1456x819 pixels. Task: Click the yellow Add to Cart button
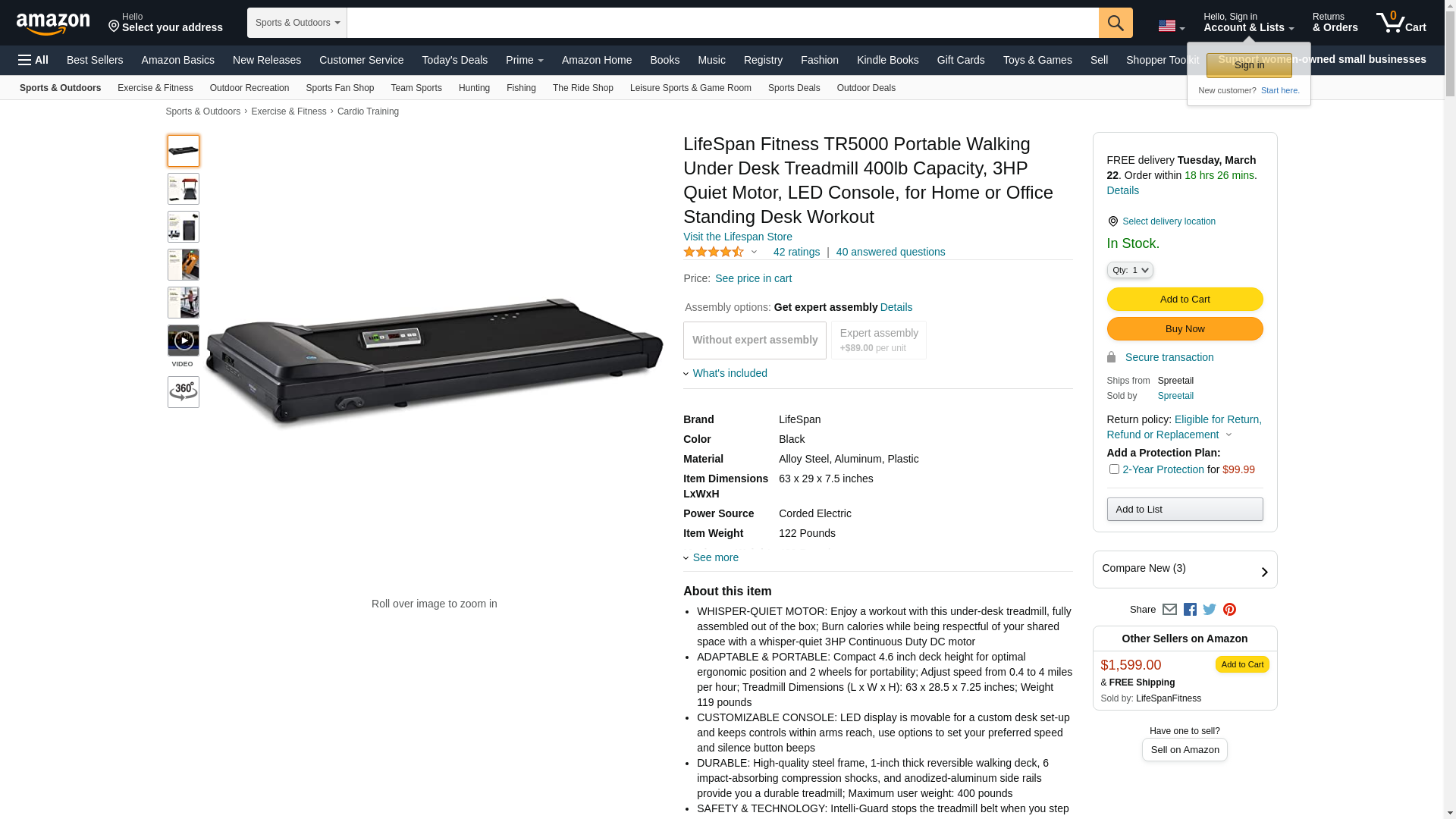click(x=1185, y=300)
